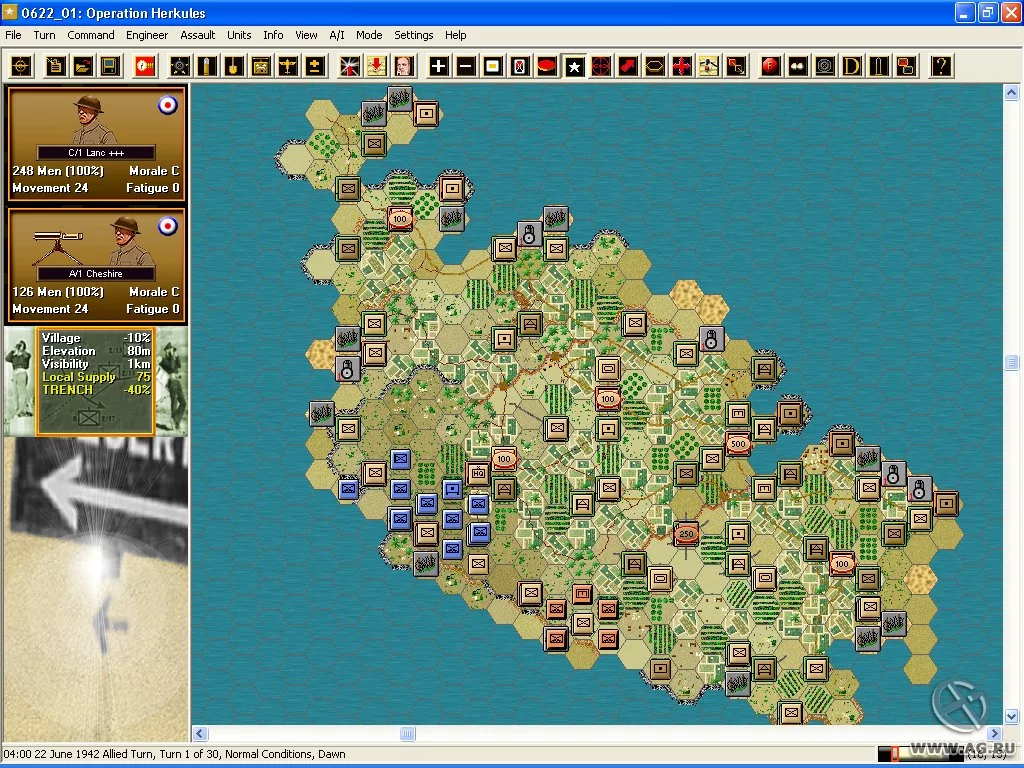The height and width of the screenshot is (768, 1024).
Task: Click the vertical scrollbar thumb
Action: pyautogui.click(x=1012, y=362)
